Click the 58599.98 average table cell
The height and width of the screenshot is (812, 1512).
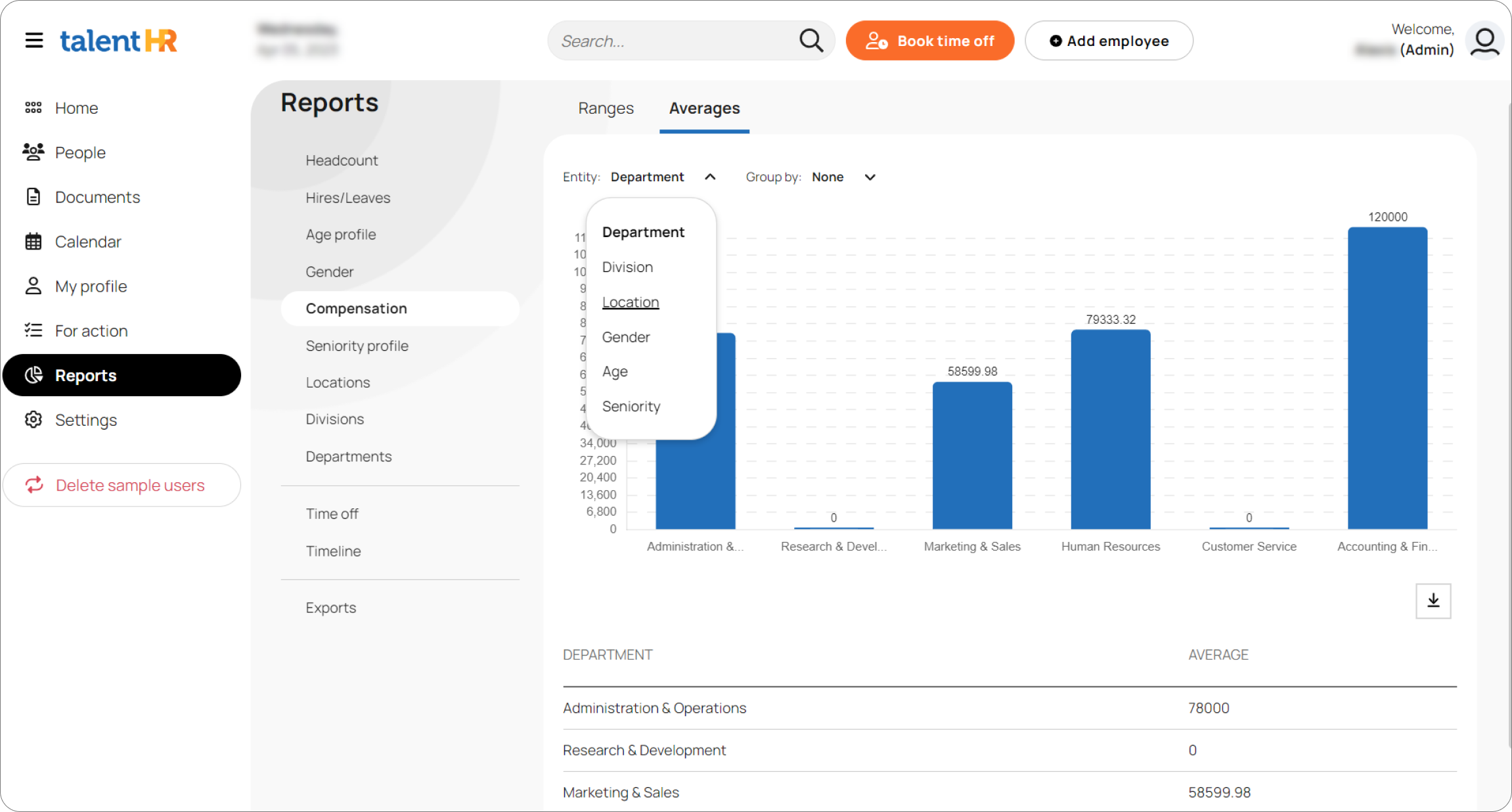(1219, 792)
